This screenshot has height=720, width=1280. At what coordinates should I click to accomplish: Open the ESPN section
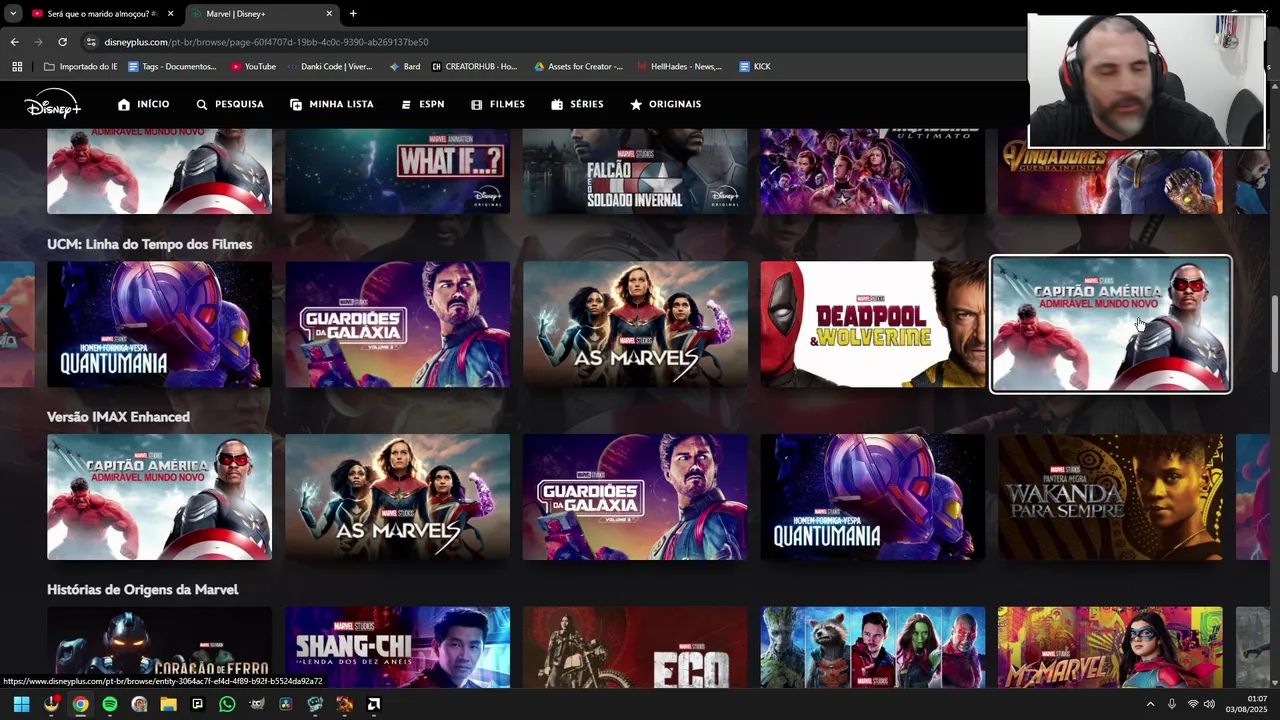pos(422,104)
